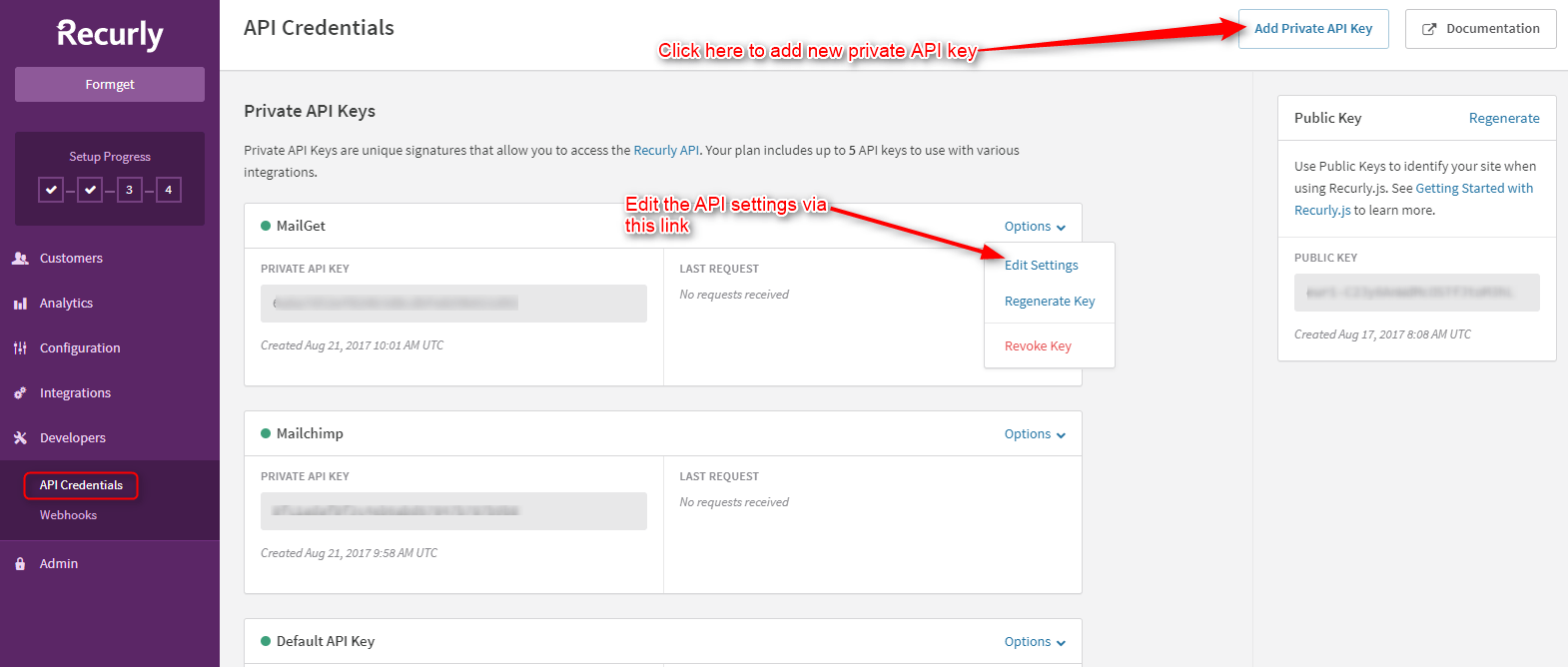The width and height of the screenshot is (1568, 667).
Task: Select Regenerate Key from options menu
Action: coord(1050,302)
